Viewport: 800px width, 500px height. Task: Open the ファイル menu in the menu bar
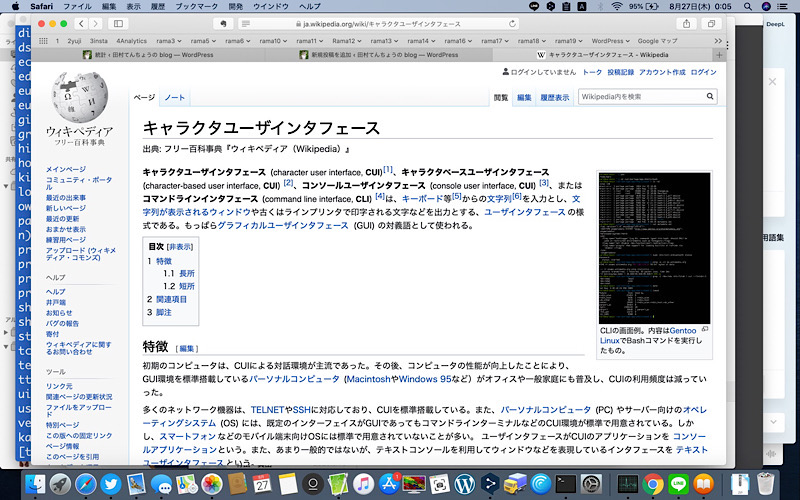pyautogui.click(x=78, y=7)
